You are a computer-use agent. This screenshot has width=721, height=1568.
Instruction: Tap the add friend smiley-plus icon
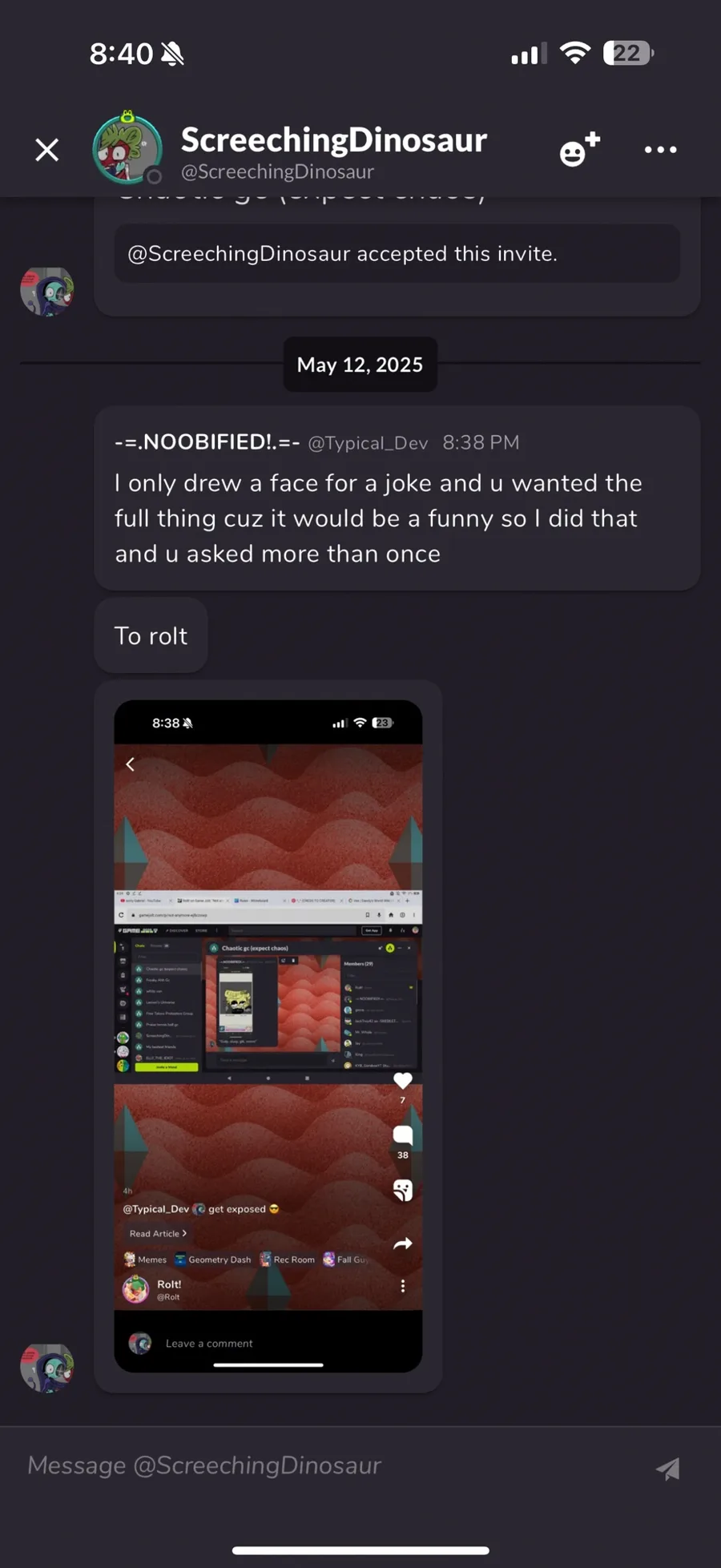tap(579, 149)
